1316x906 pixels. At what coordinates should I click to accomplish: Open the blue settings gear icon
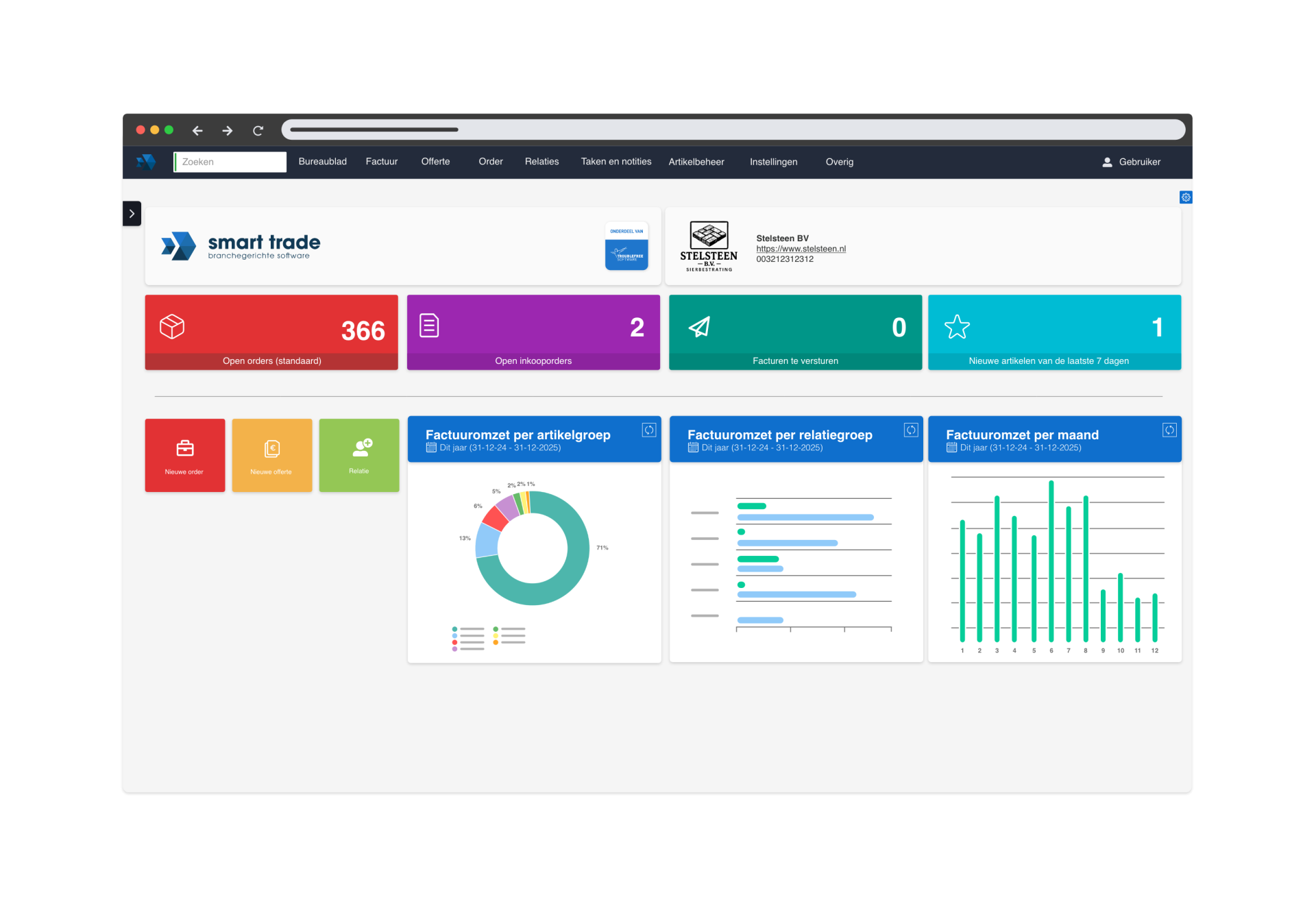1185,197
